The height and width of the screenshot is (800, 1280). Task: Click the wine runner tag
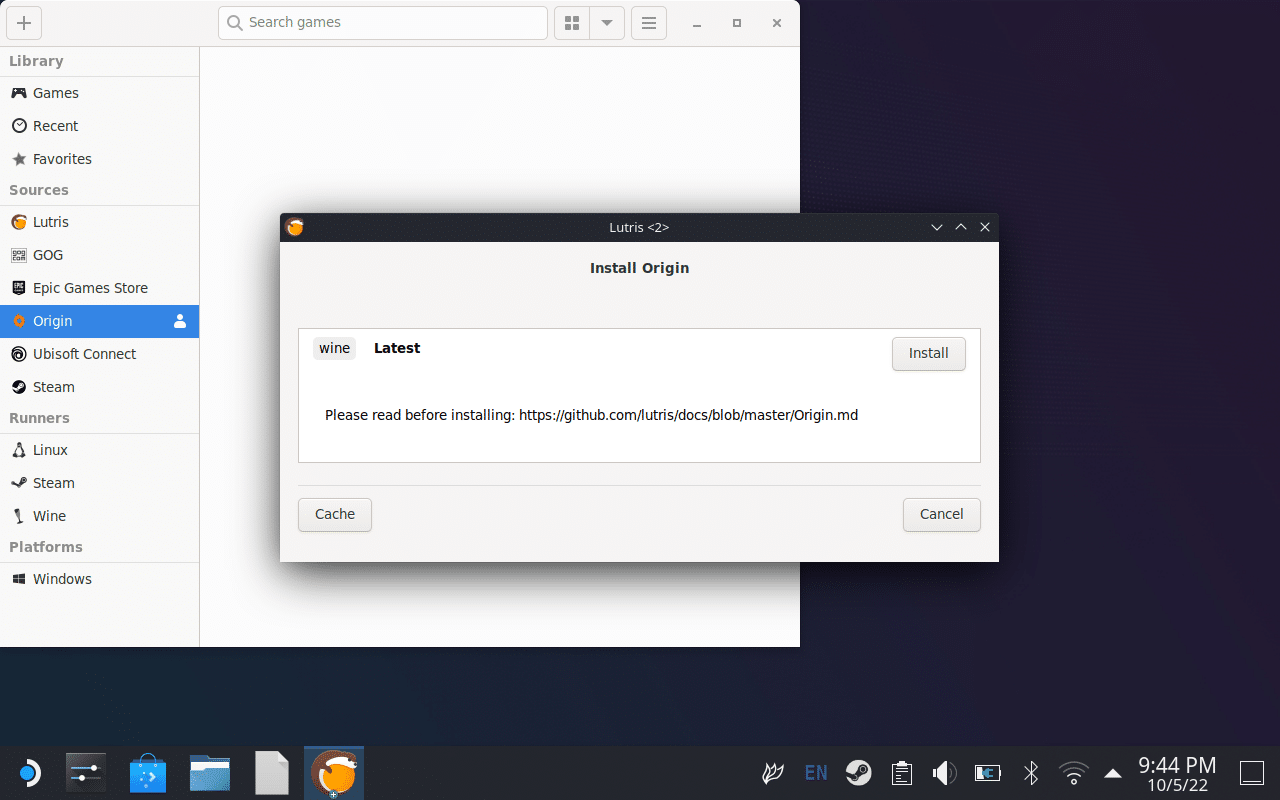[x=334, y=348]
